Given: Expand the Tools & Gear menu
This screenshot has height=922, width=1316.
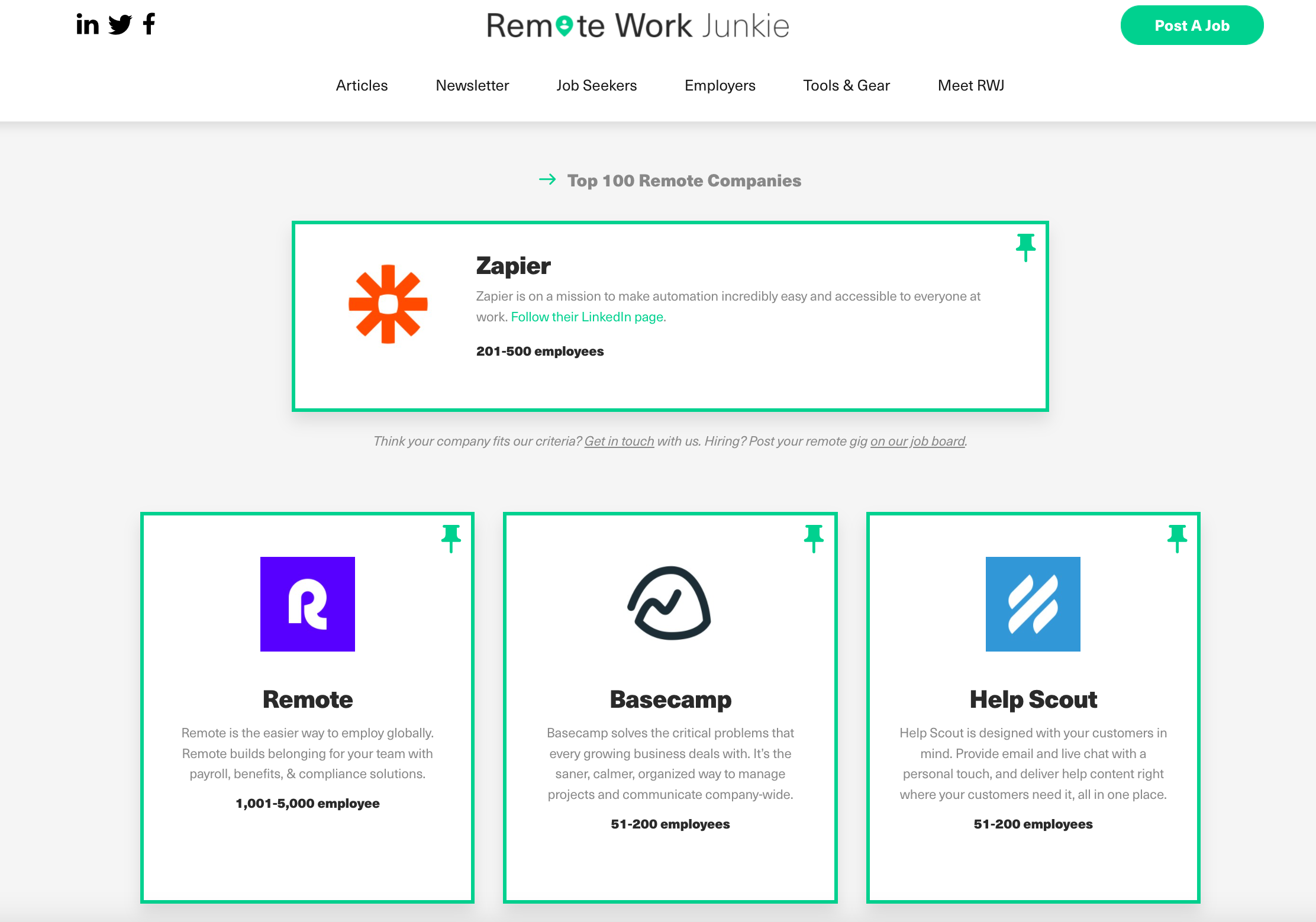Looking at the screenshot, I should 846,85.
